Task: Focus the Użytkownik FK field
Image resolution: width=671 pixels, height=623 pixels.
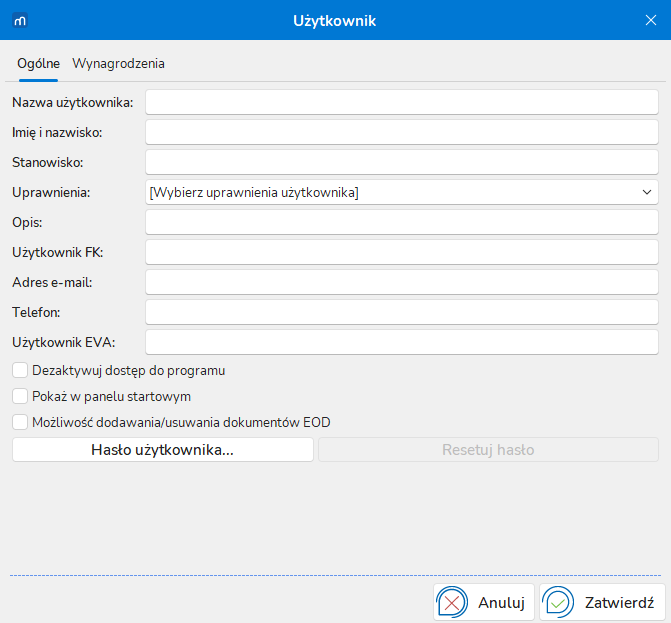Action: pyautogui.click(x=401, y=252)
